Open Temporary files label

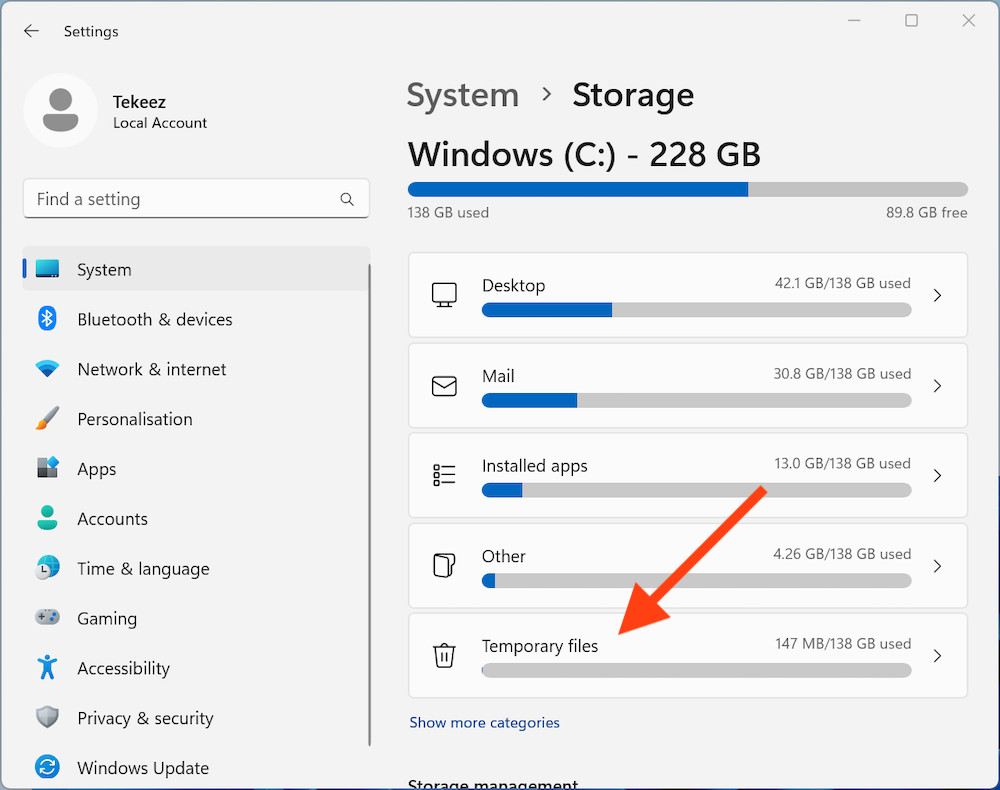click(x=540, y=646)
